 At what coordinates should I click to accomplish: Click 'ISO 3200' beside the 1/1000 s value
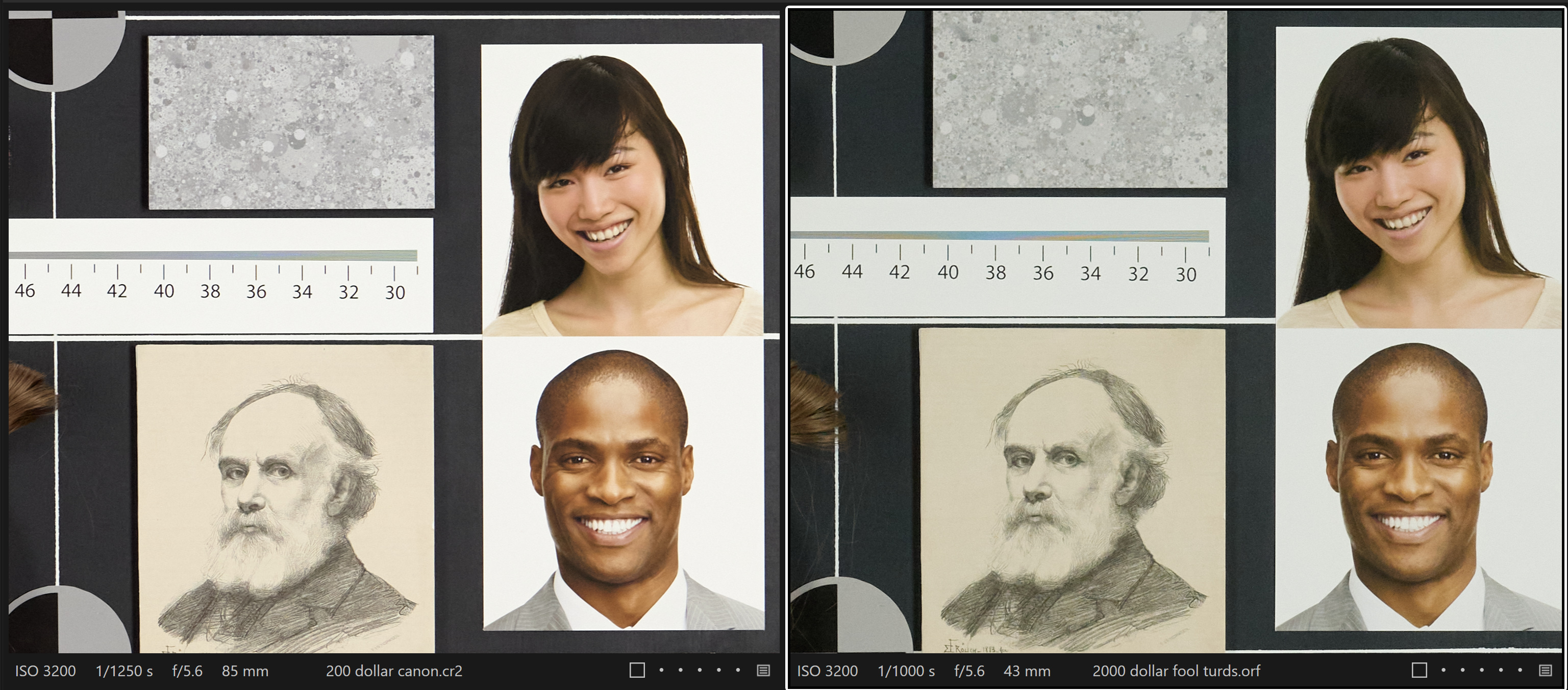(827, 671)
